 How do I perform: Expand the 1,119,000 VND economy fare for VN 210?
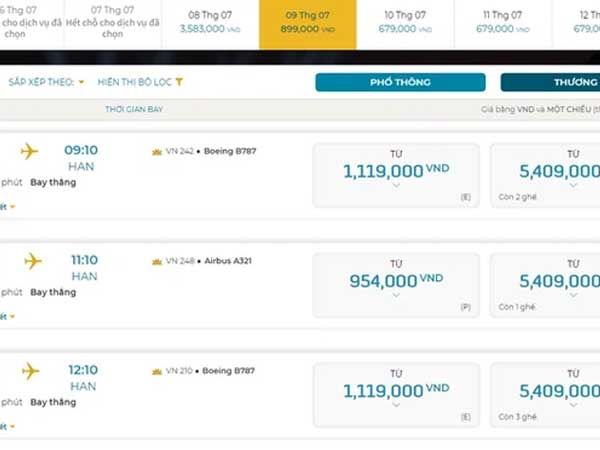pos(396,395)
